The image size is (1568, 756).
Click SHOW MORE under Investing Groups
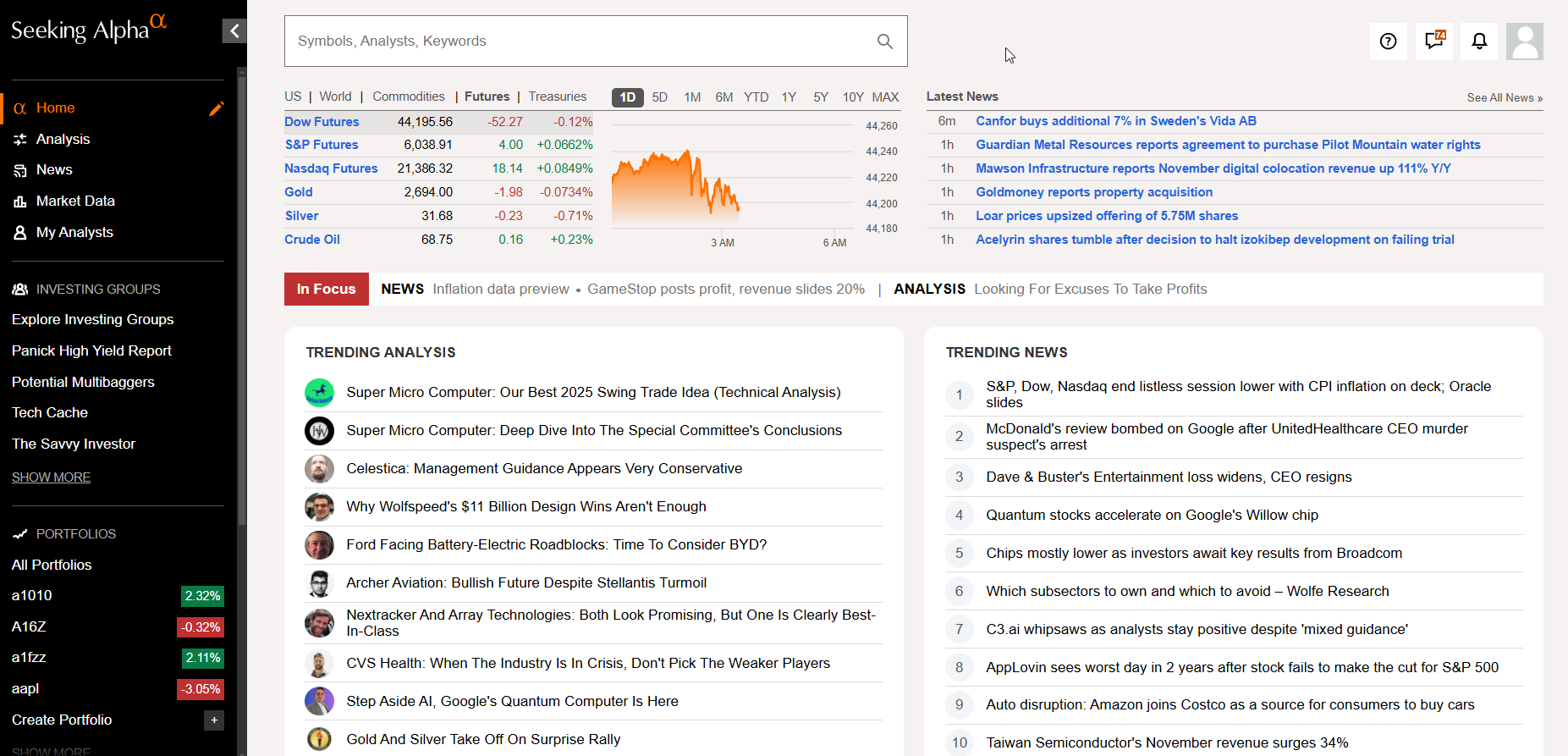(51, 477)
